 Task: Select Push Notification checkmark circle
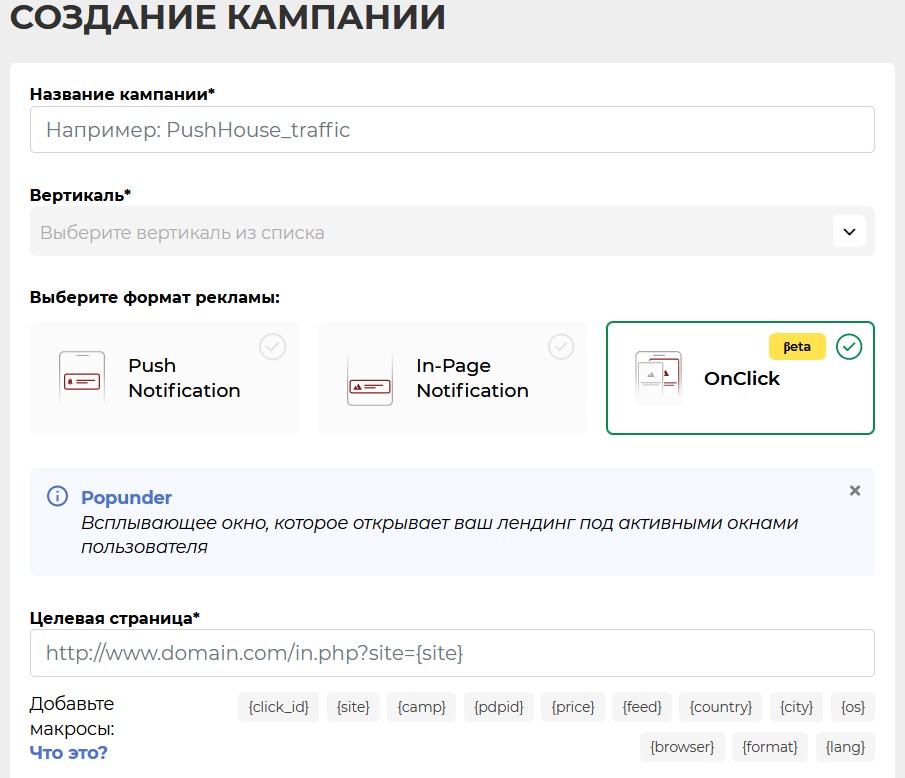pyautogui.click(x=272, y=346)
